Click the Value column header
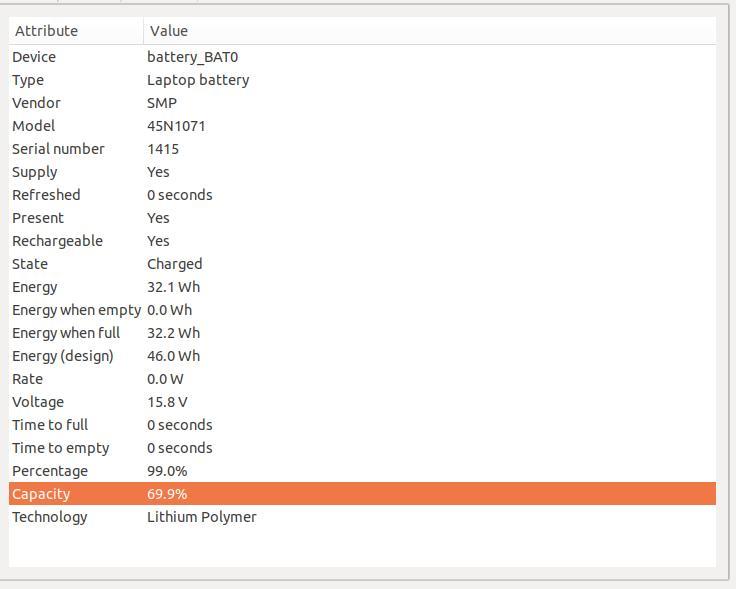 [429, 31]
